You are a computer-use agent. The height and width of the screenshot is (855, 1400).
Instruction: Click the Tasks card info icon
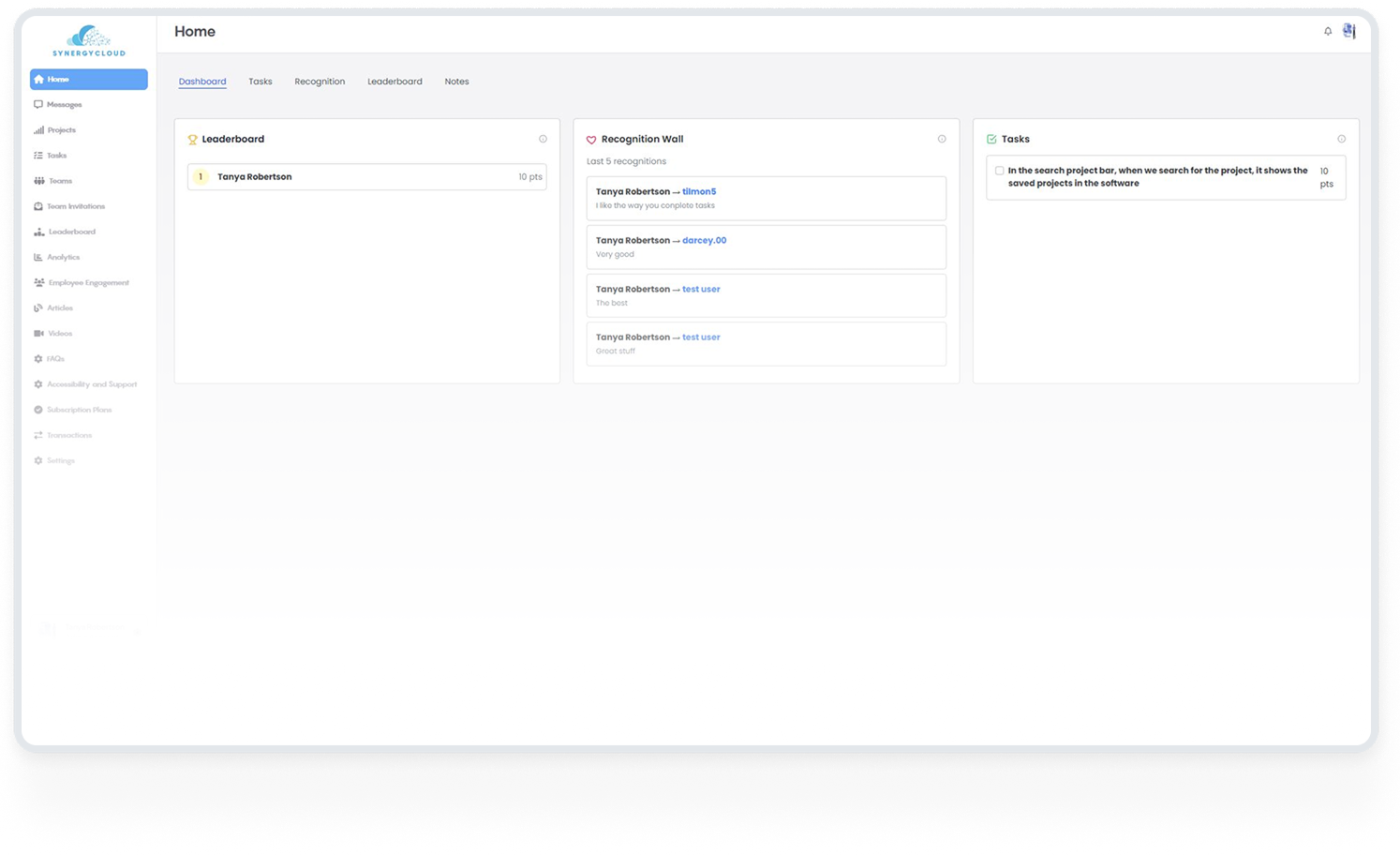click(1341, 138)
